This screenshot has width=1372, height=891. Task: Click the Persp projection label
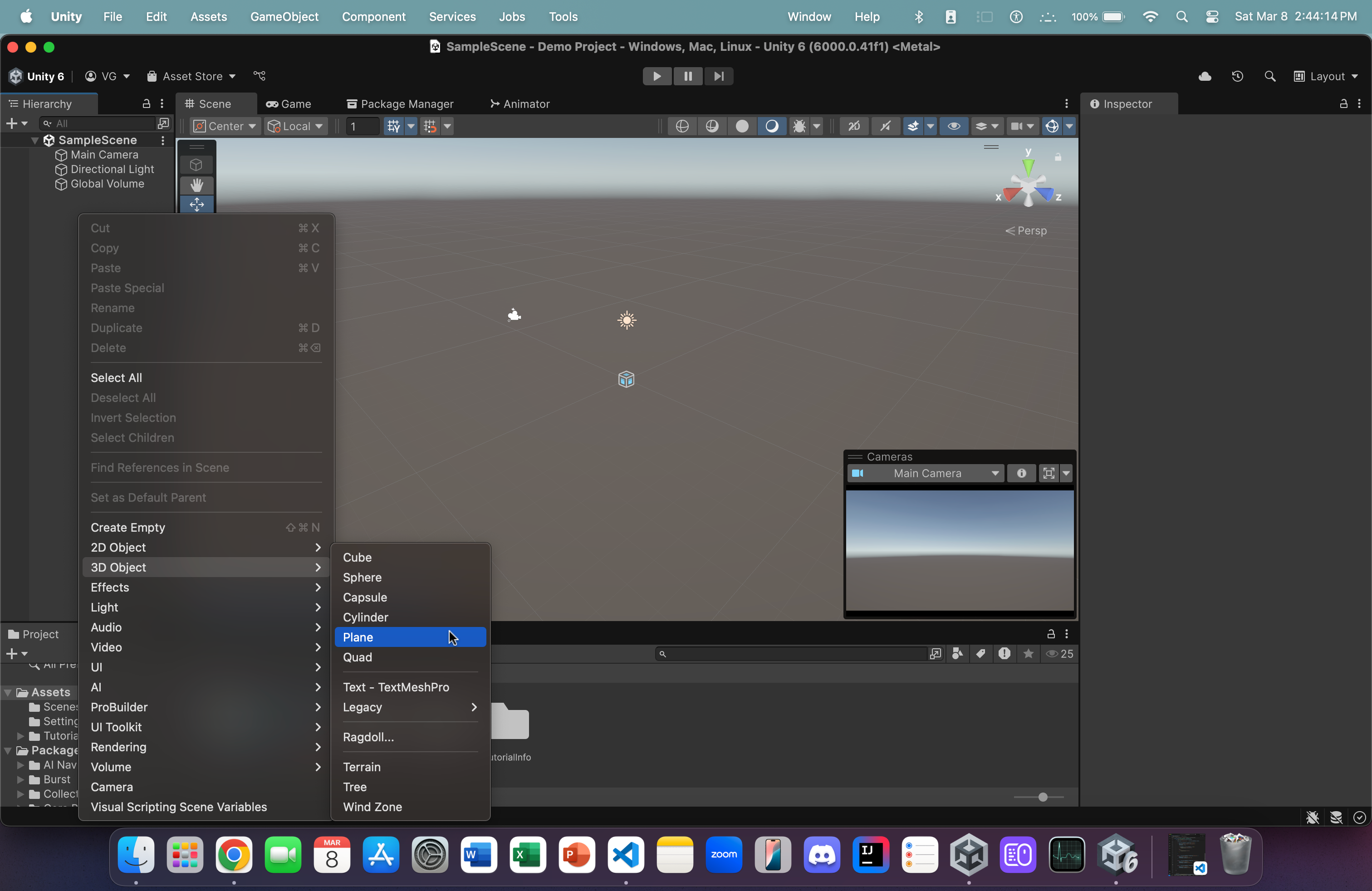[x=1025, y=230]
